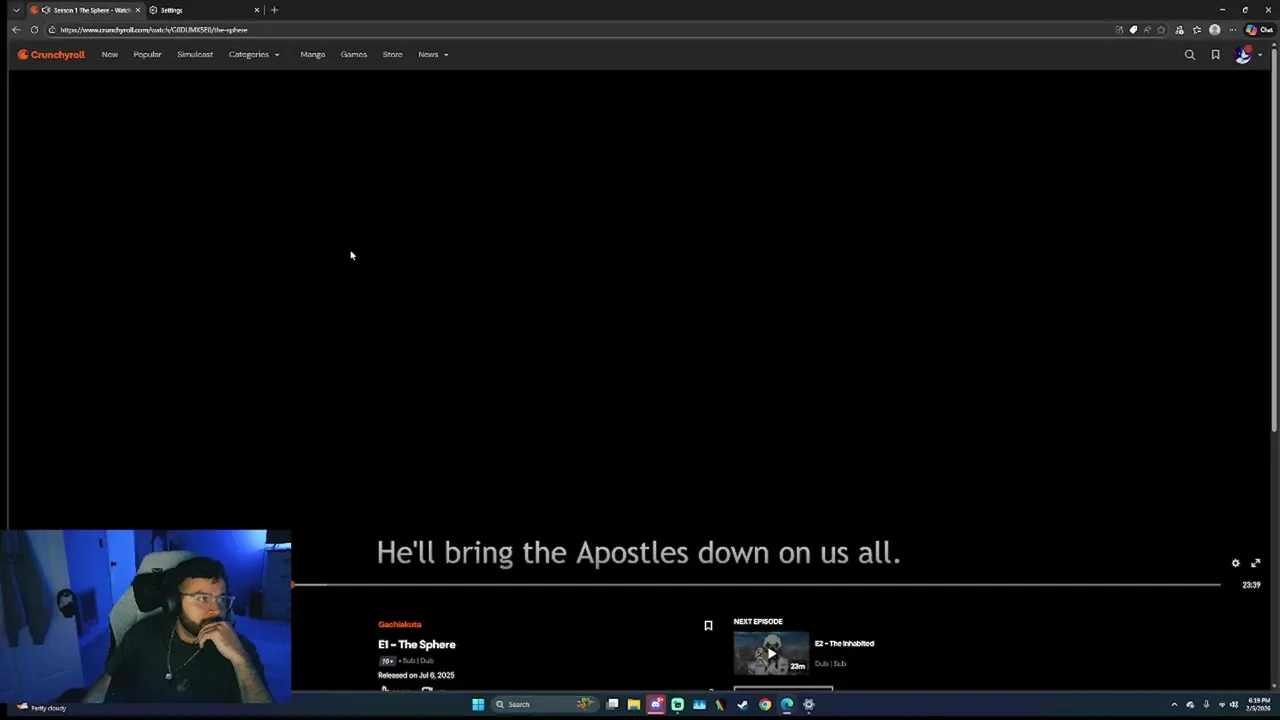Show hidden system tray icons

[x=1175, y=705]
